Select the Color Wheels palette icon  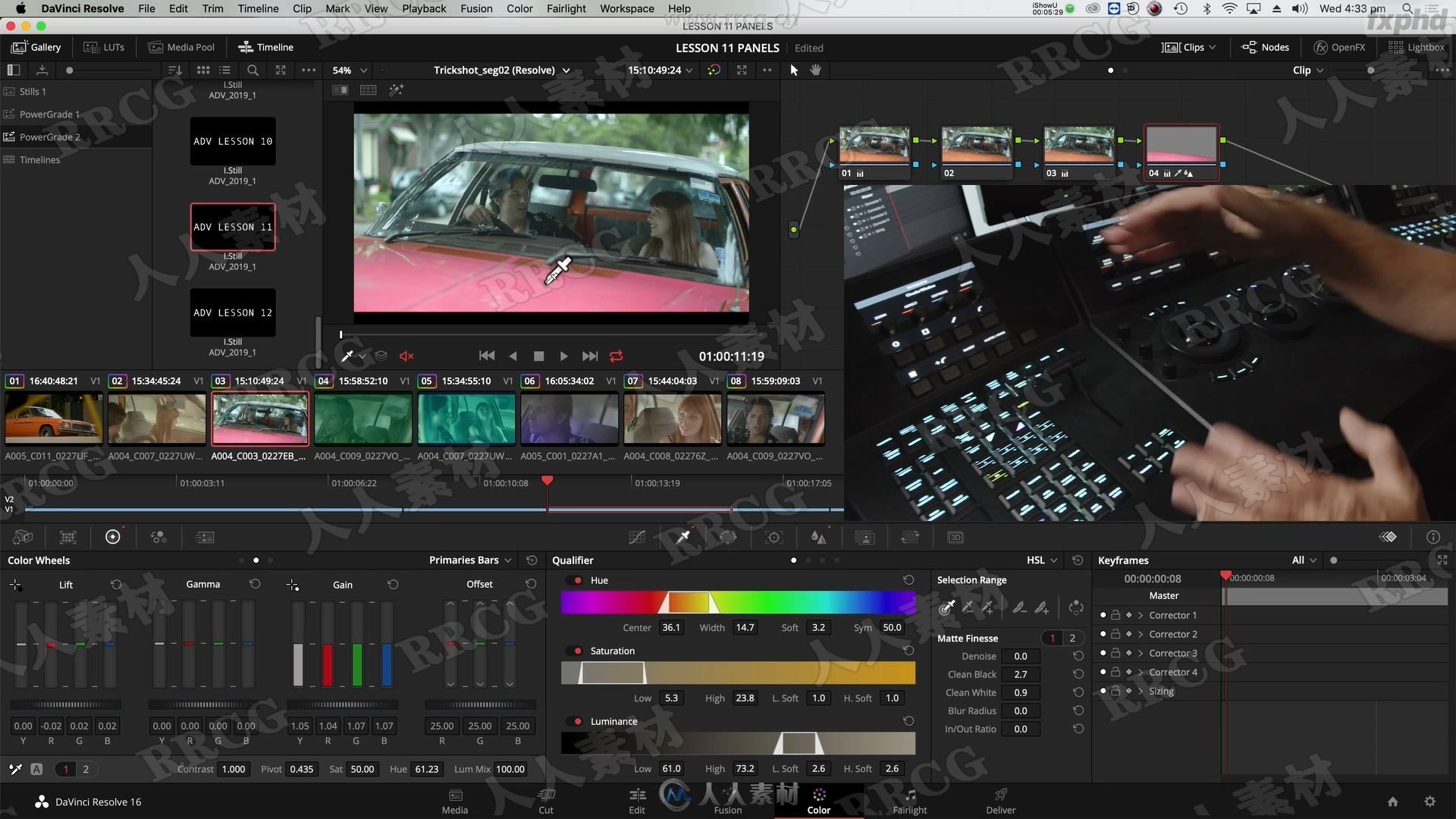(x=112, y=537)
